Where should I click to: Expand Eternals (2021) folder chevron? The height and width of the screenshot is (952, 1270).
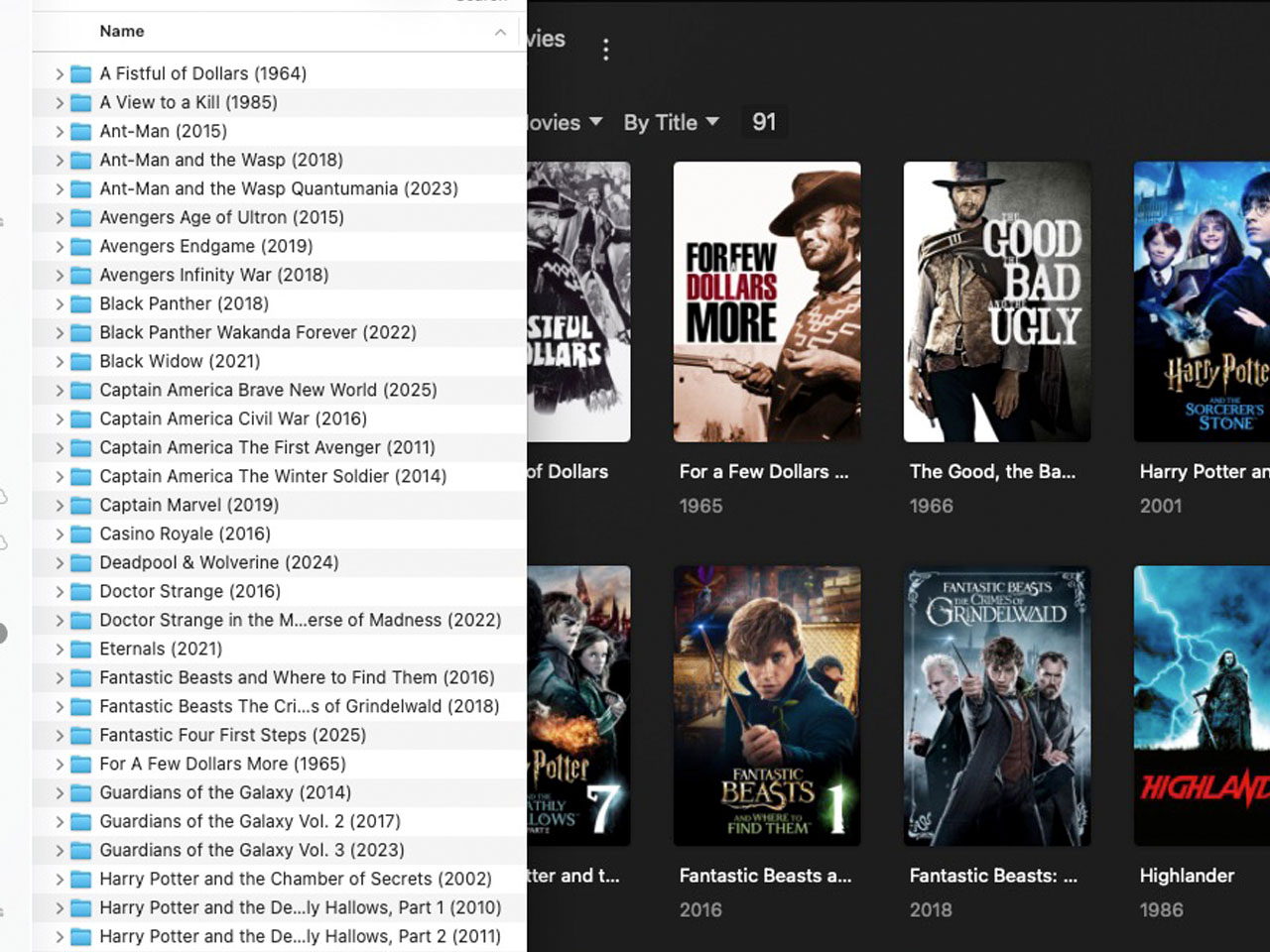60,650
